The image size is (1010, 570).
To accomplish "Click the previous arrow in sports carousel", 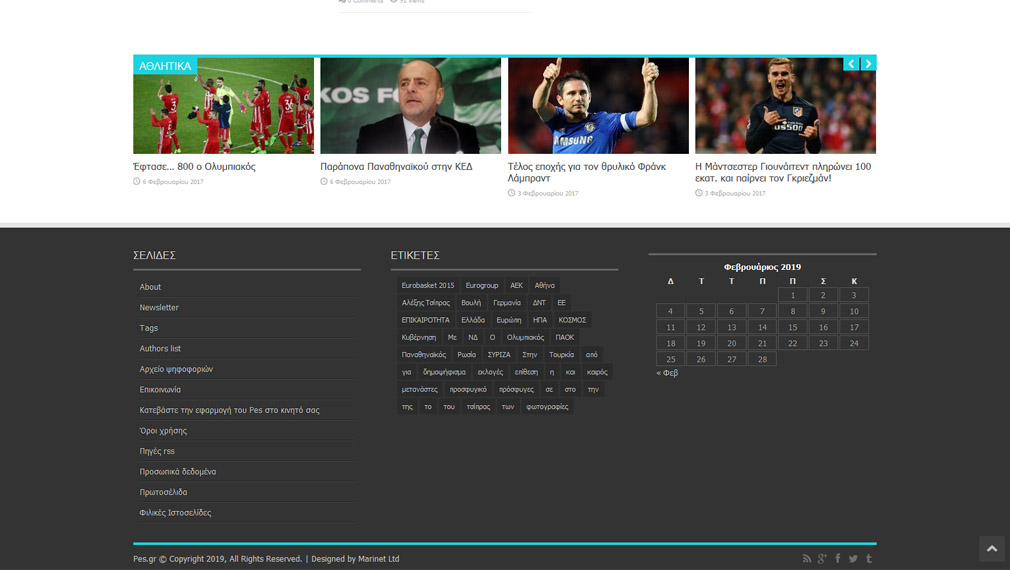I will (x=851, y=63).
